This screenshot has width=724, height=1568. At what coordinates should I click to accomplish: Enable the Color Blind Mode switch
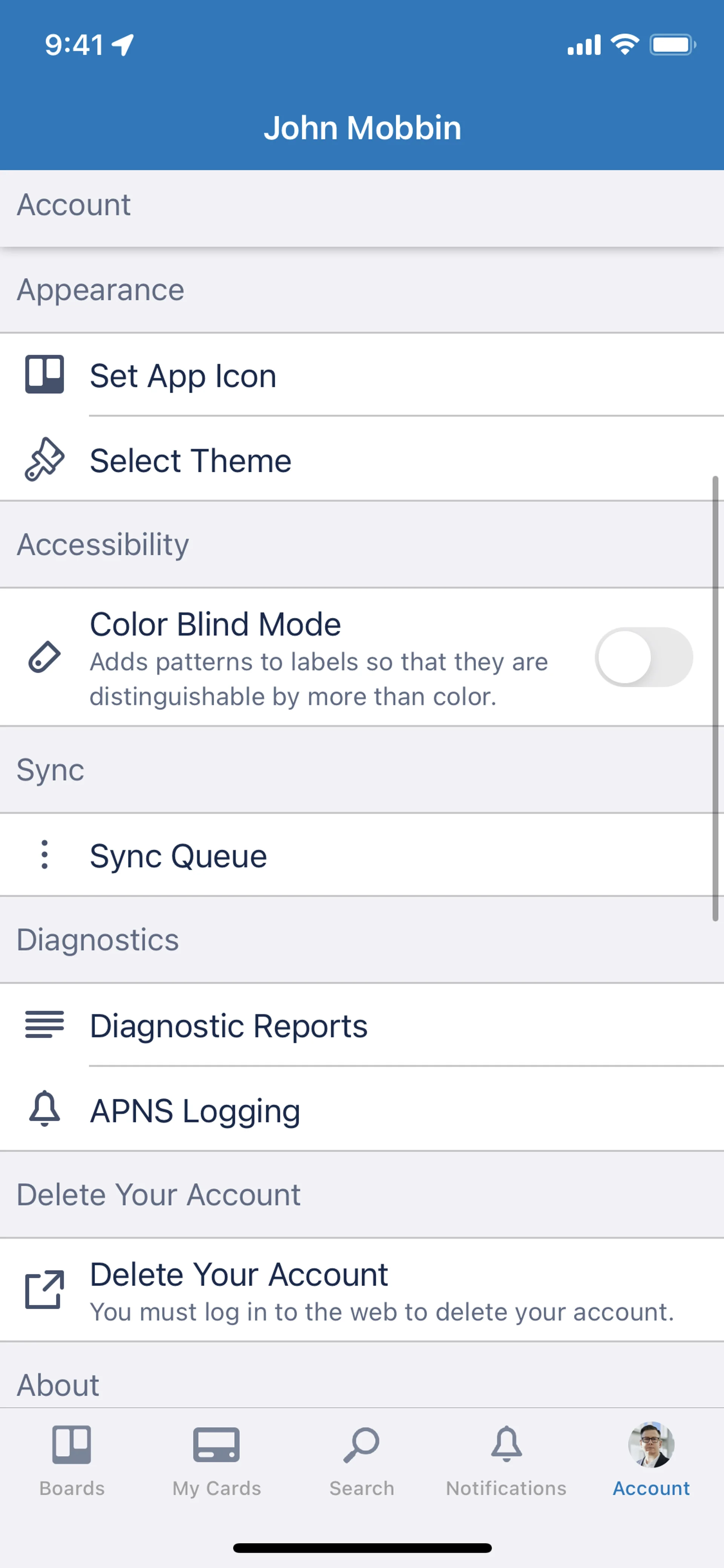(643, 657)
